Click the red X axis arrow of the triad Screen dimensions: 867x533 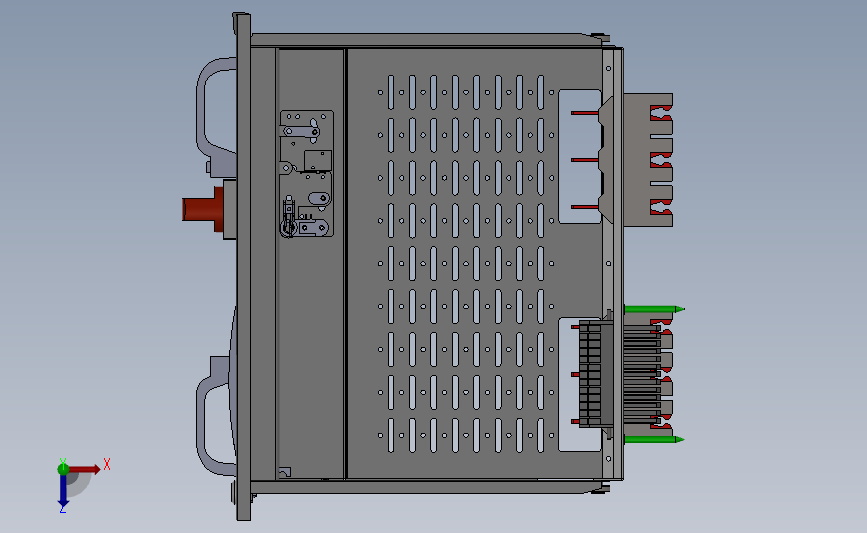point(85,469)
